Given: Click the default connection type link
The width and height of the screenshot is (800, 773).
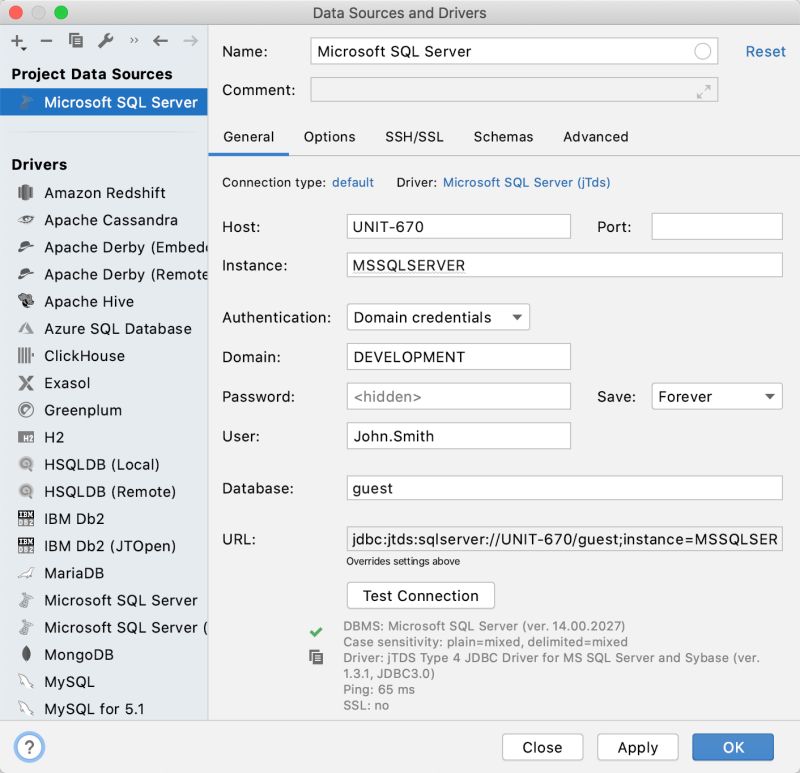Looking at the screenshot, I should pyautogui.click(x=355, y=183).
